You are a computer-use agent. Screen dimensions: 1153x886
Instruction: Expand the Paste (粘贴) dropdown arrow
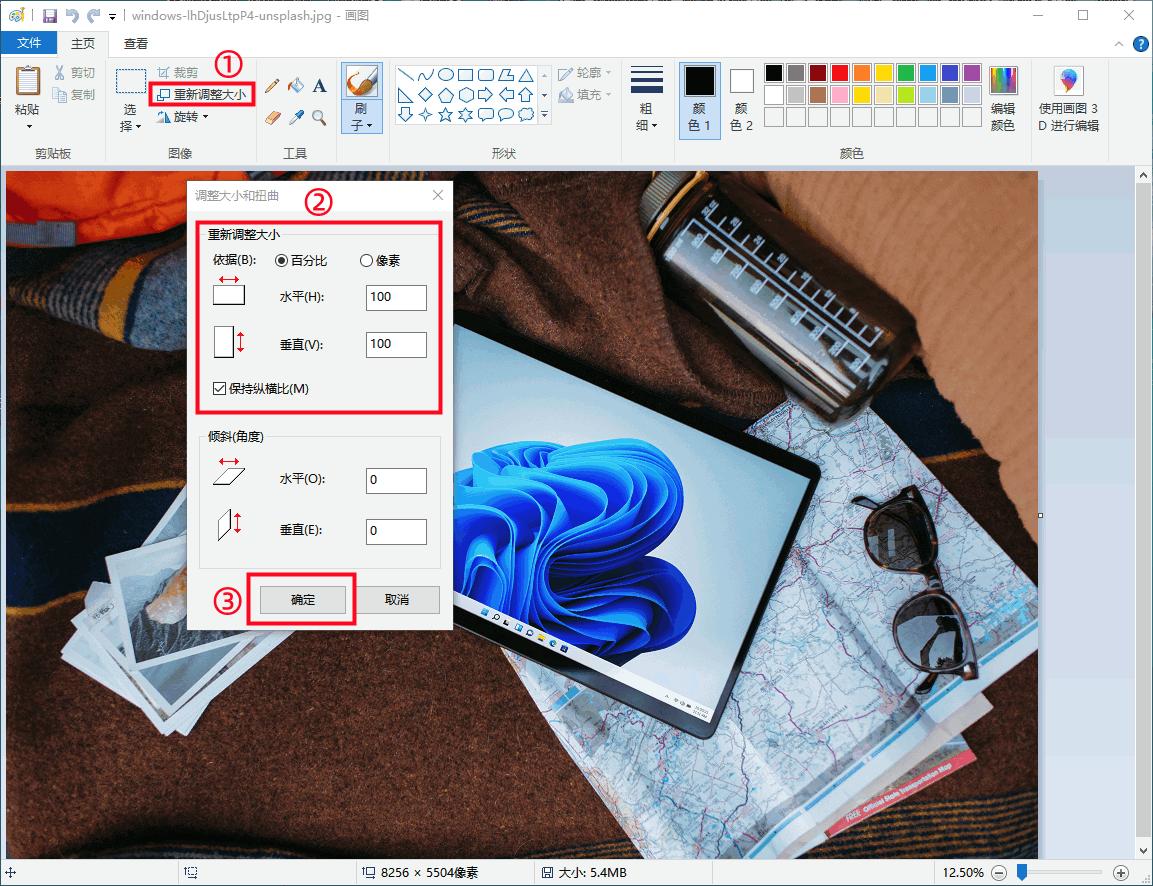(x=29, y=127)
